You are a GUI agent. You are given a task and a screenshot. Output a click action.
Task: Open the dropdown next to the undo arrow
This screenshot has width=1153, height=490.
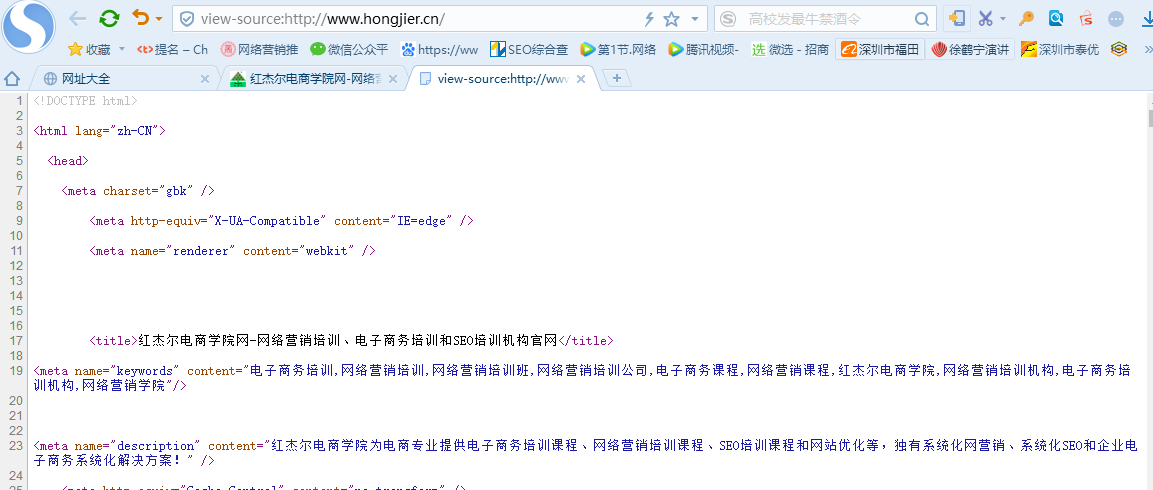click(x=160, y=20)
